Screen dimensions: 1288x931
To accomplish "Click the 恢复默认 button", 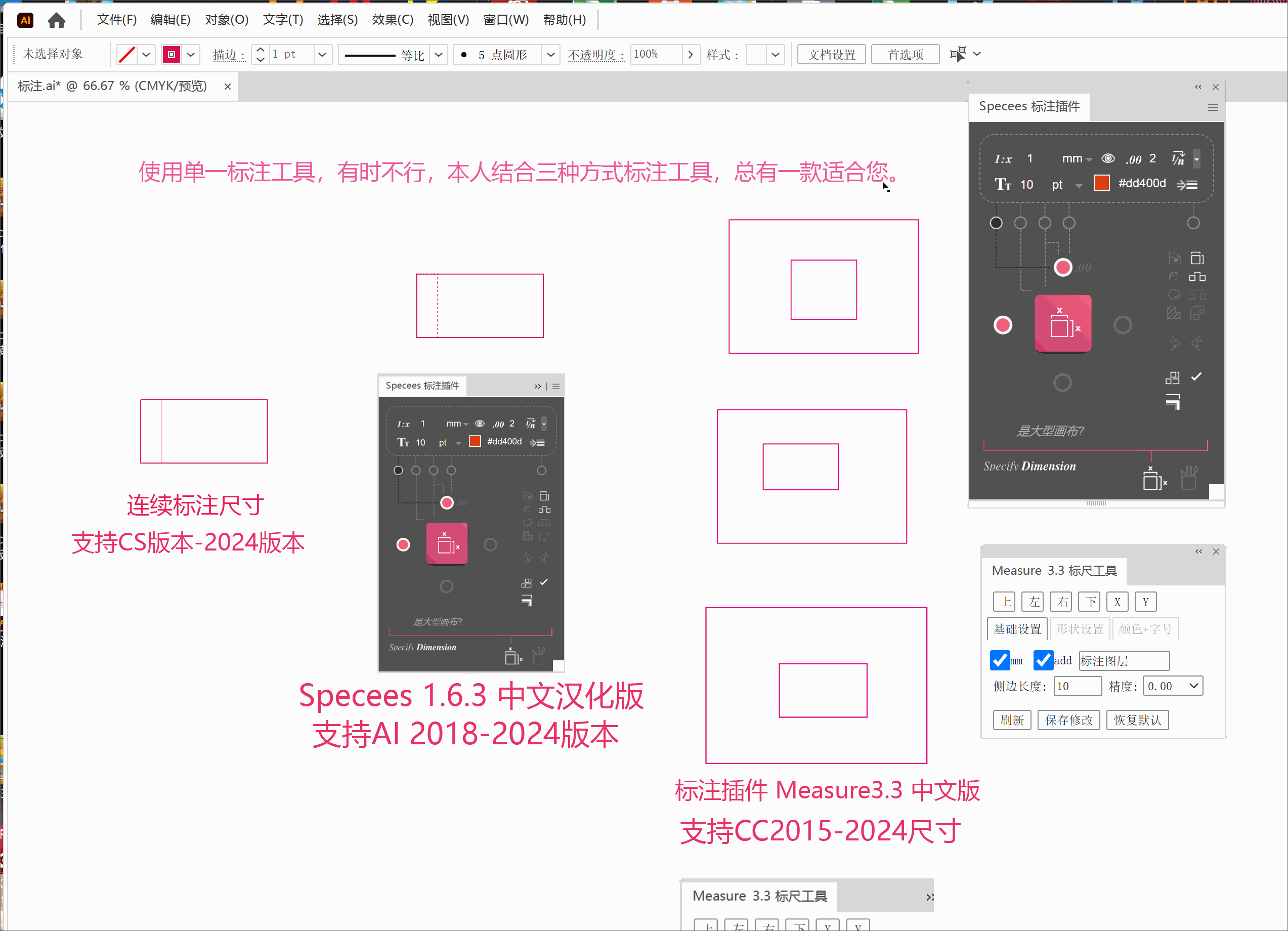I will coord(1138,721).
